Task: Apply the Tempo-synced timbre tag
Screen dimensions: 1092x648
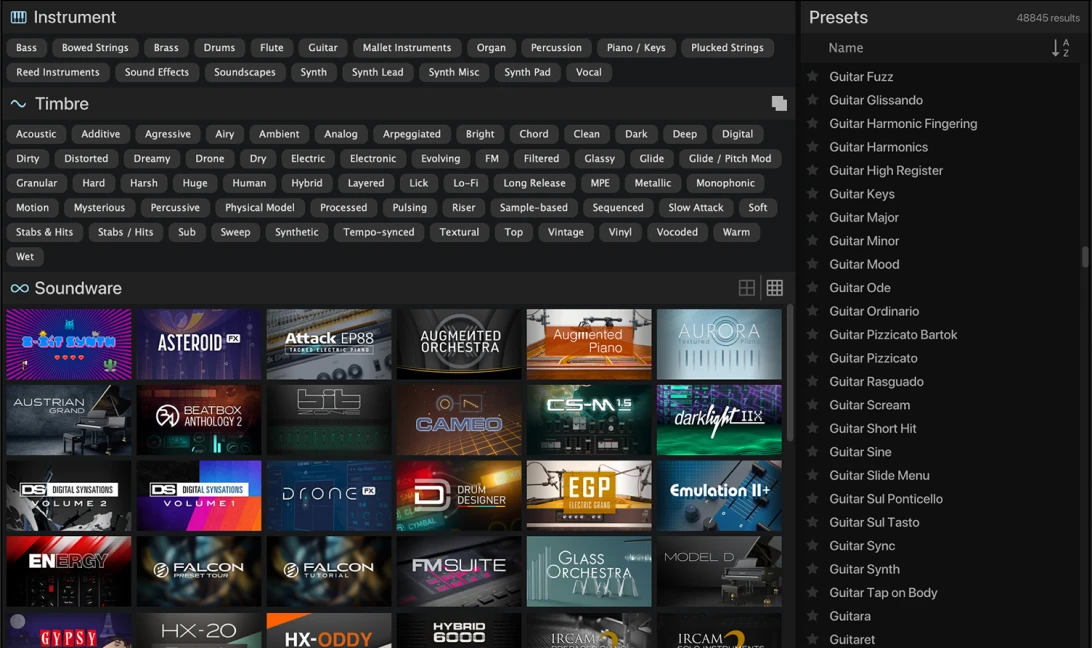Action: pos(379,232)
